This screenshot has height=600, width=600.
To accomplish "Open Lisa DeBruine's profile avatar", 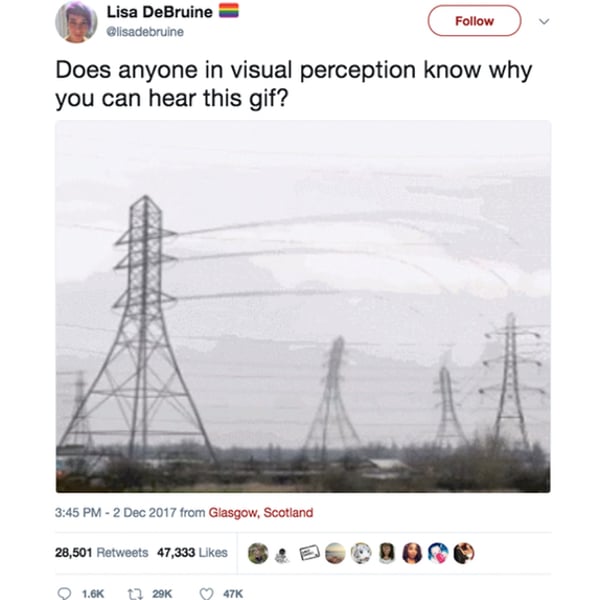I will (76, 22).
